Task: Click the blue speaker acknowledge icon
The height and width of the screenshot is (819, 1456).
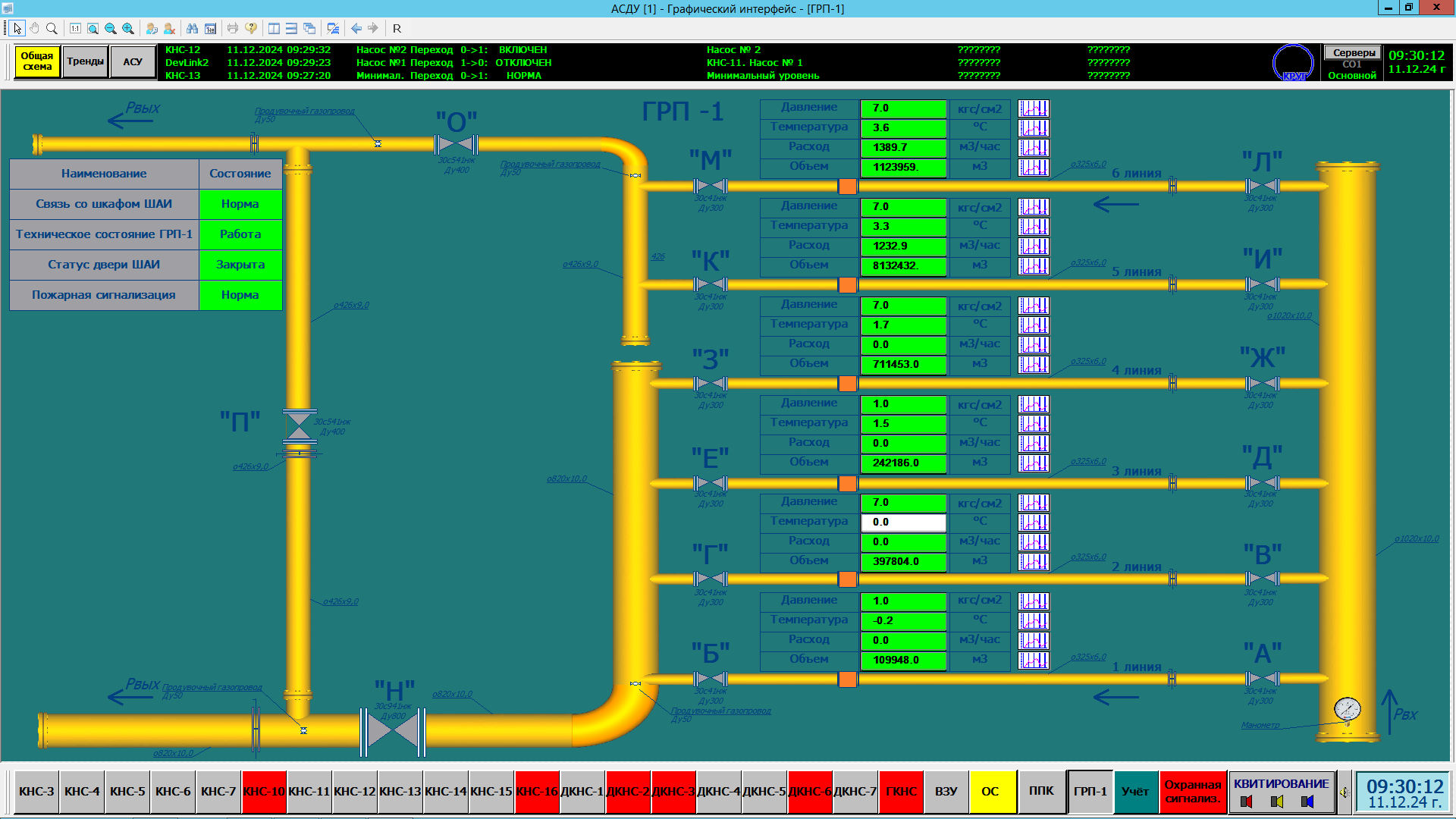Action: coord(1307,802)
